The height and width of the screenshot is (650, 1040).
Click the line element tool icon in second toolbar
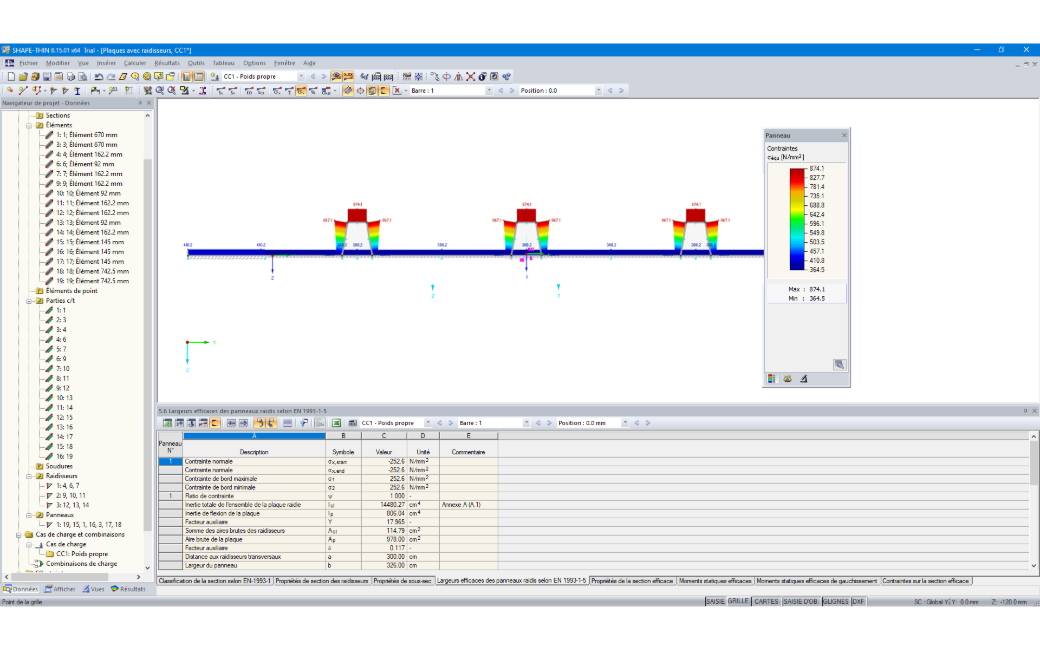click(23, 90)
